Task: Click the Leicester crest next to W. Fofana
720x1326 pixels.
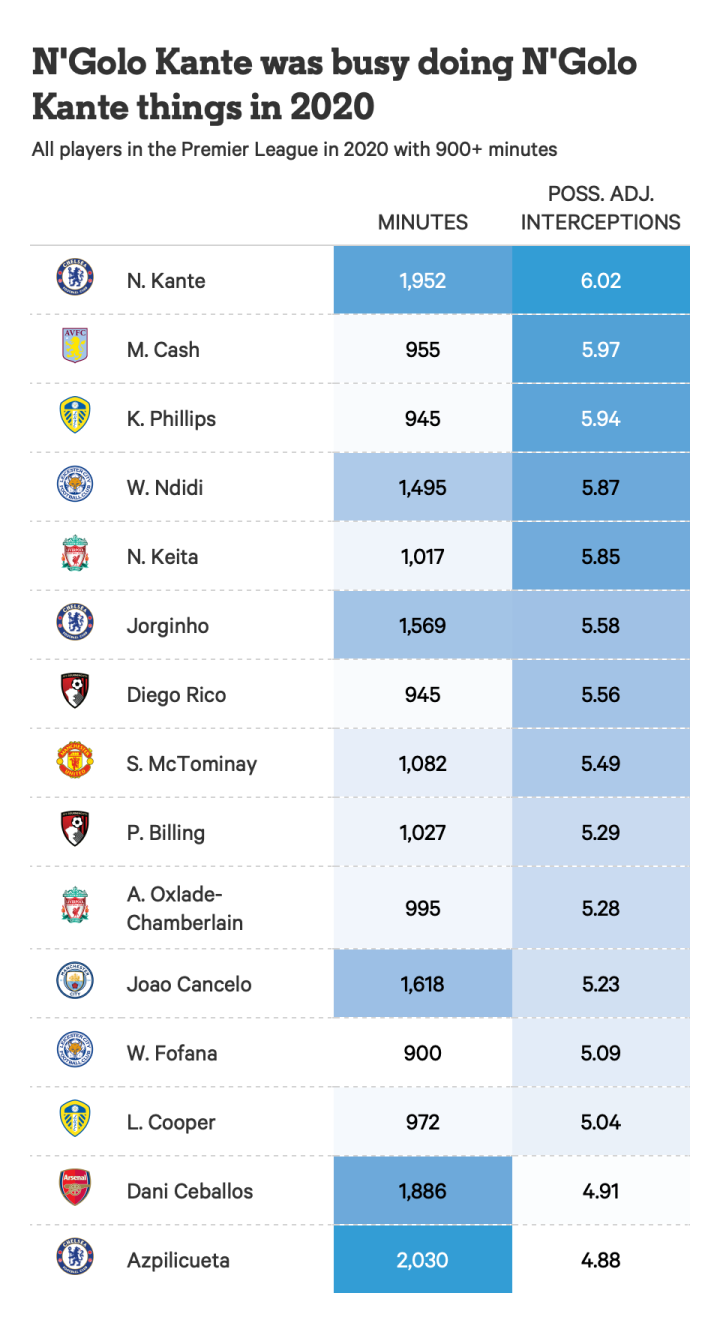Action: [x=75, y=1052]
